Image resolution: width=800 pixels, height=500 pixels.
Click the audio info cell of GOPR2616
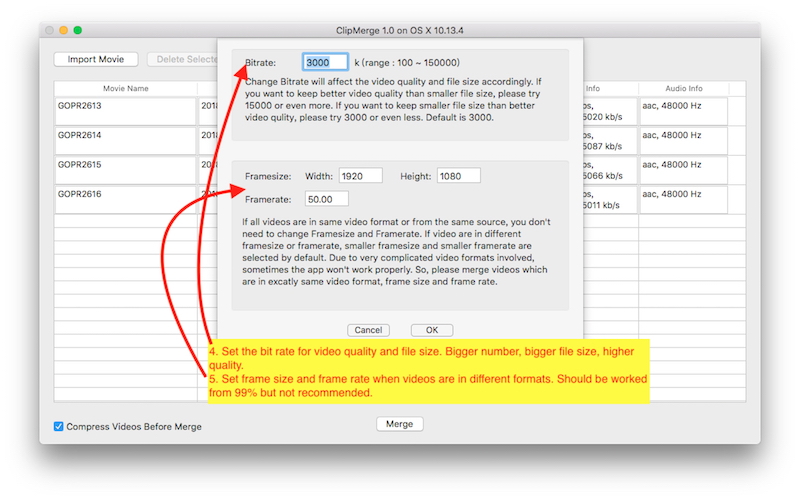point(683,200)
